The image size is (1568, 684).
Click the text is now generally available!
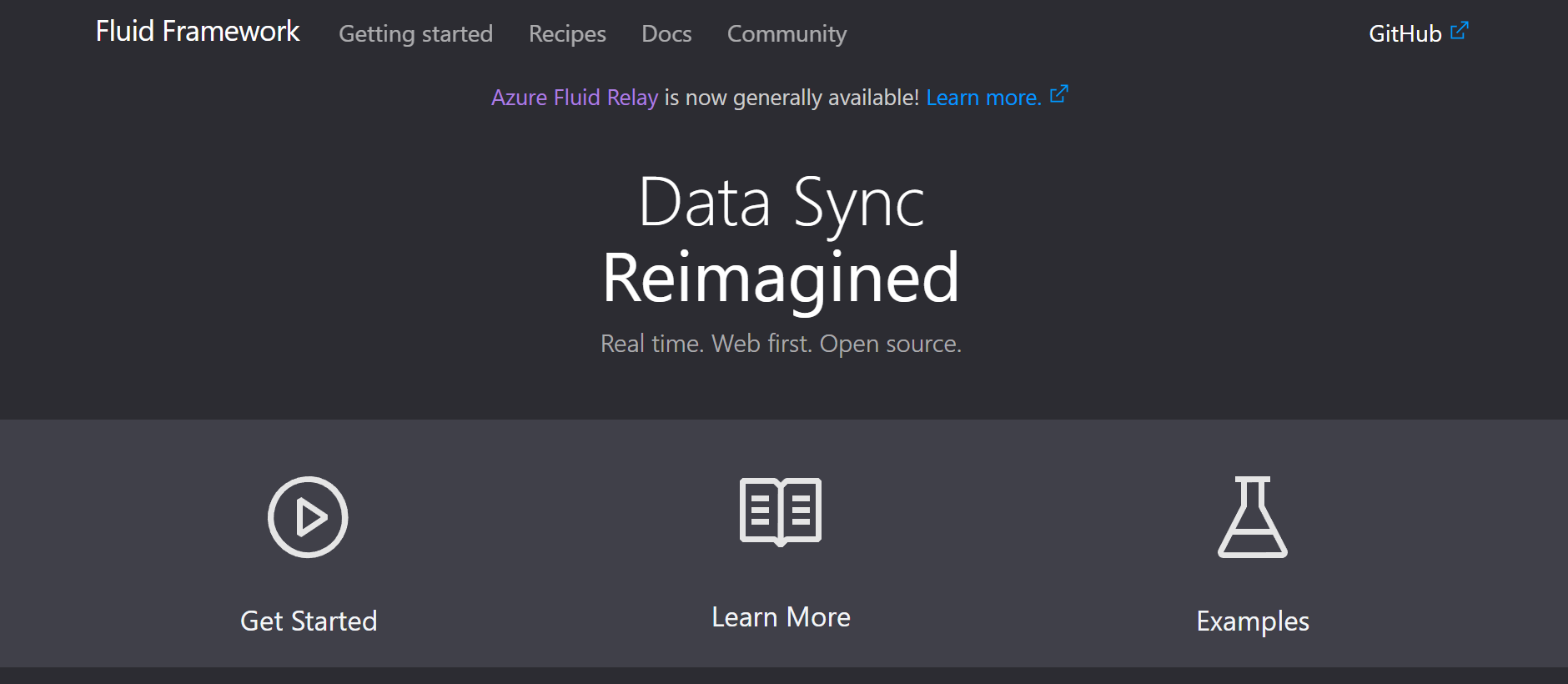tap(792, 98)
